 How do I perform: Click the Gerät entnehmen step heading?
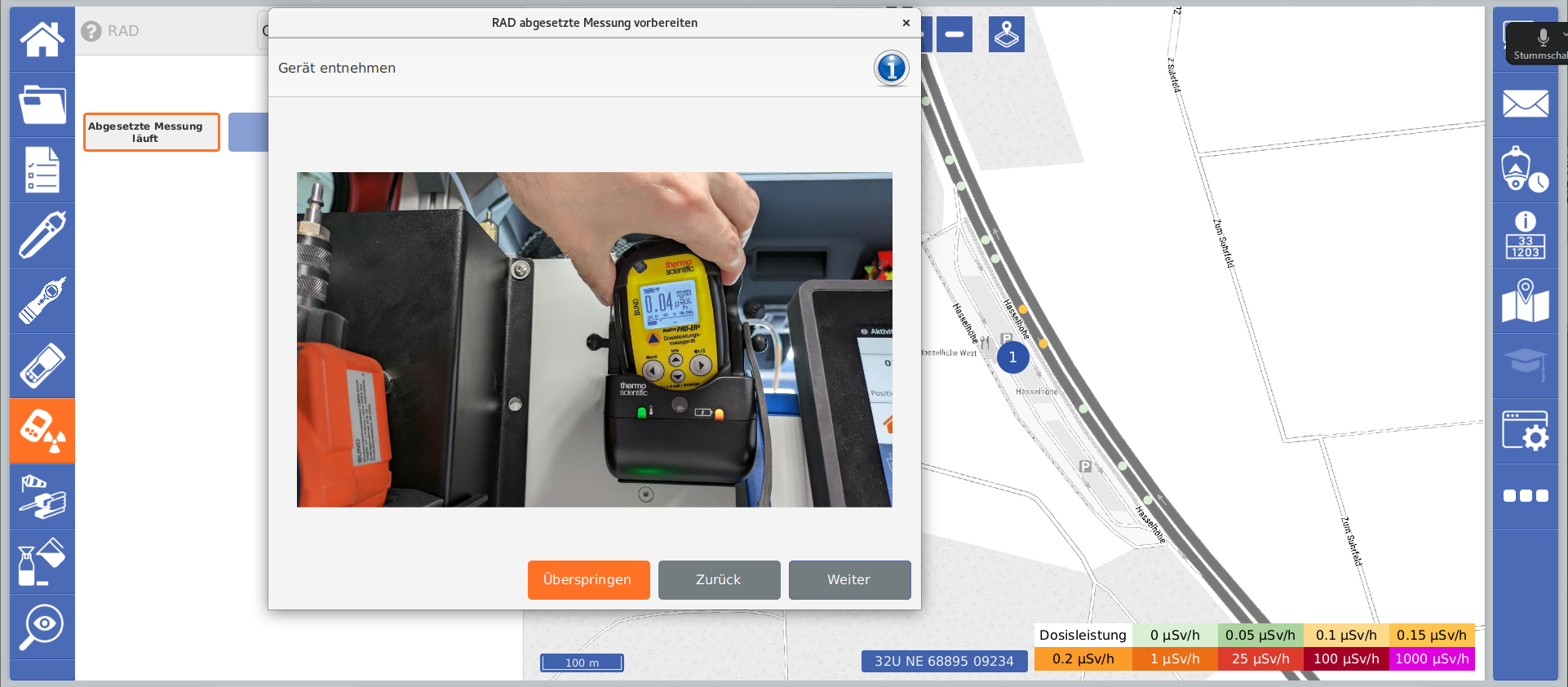337,68
